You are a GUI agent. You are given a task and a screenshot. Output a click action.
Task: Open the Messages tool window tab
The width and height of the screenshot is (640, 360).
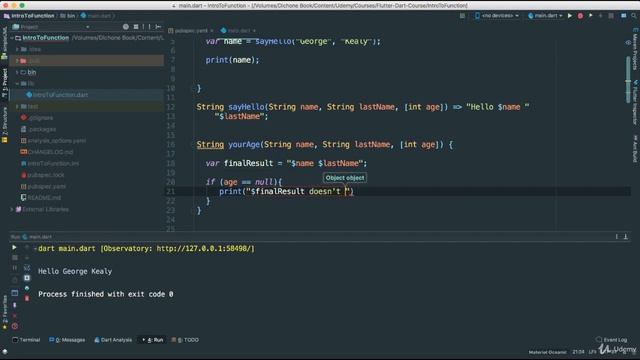click(x=67, y=340)
